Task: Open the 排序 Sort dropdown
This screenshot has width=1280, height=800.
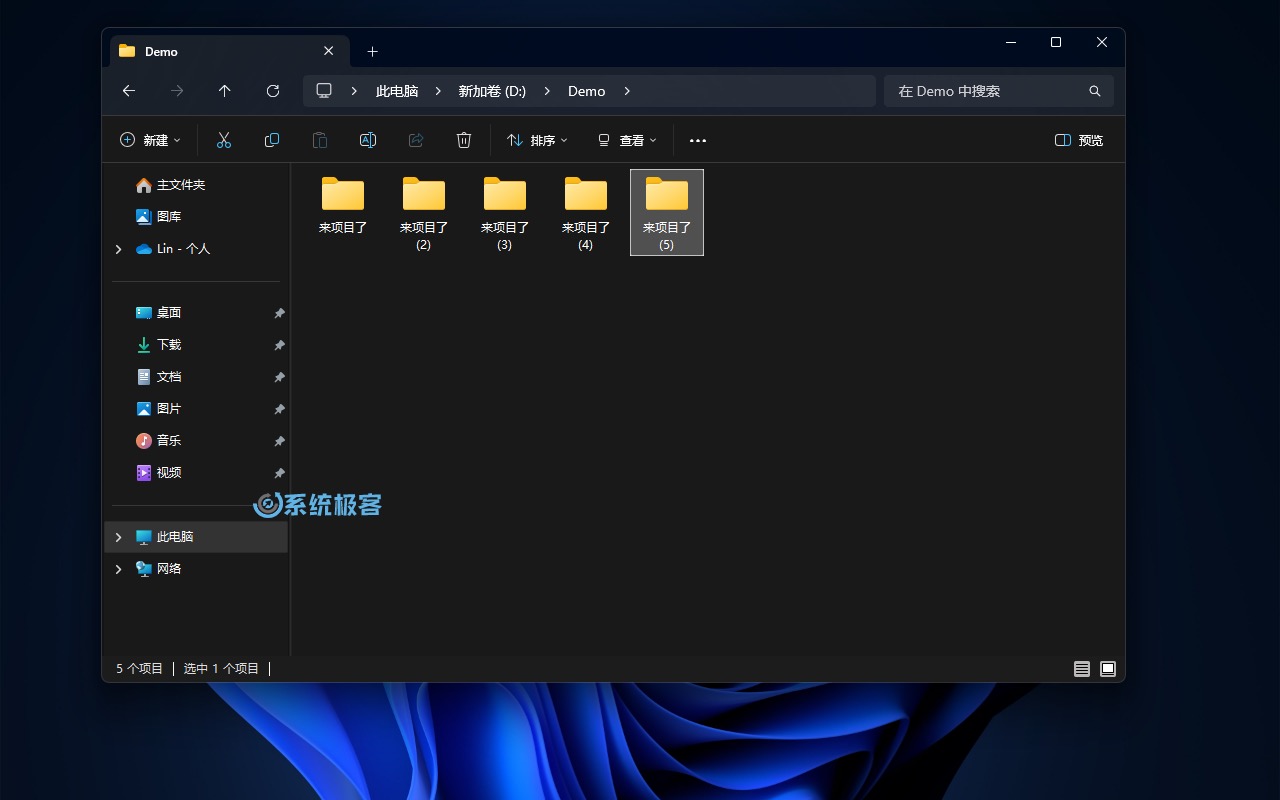Action: click(537, 140)
